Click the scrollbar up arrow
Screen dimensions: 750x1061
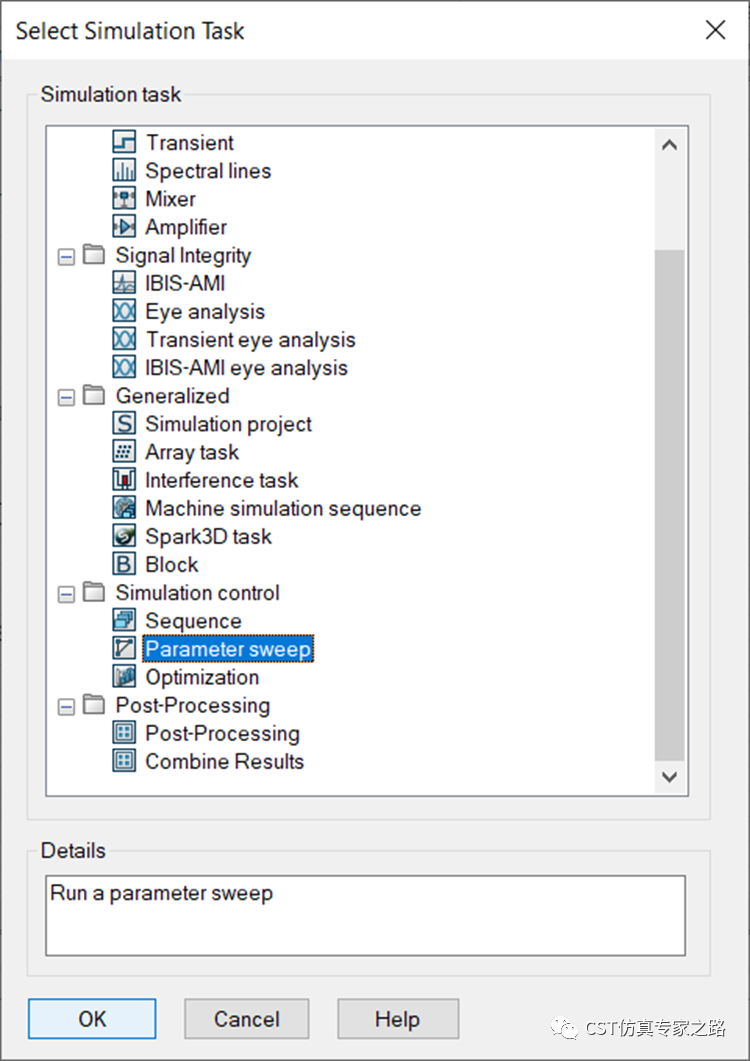point(669,145)
